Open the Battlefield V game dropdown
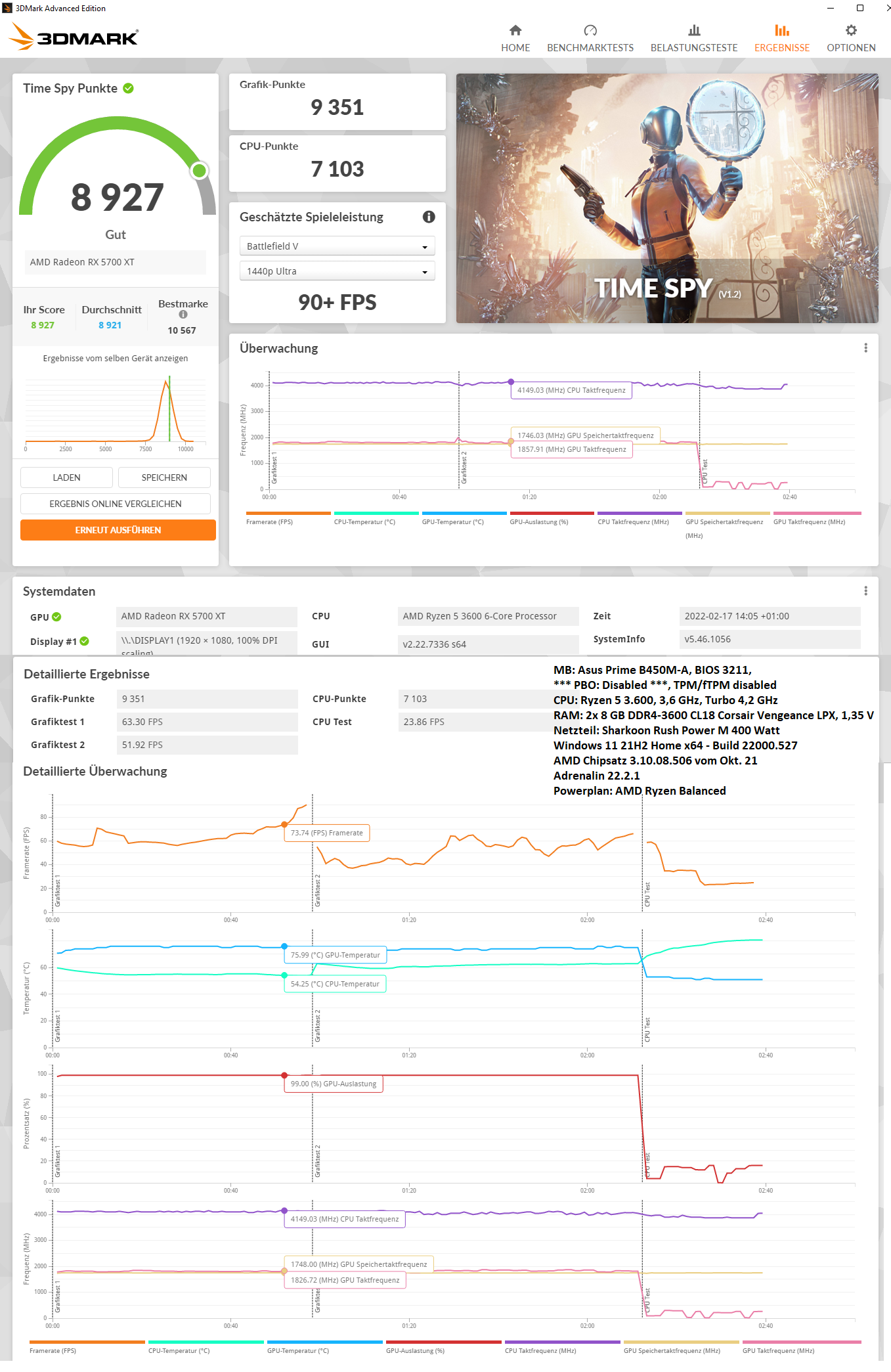This screenshot has height=1372, width=891. 337,246
